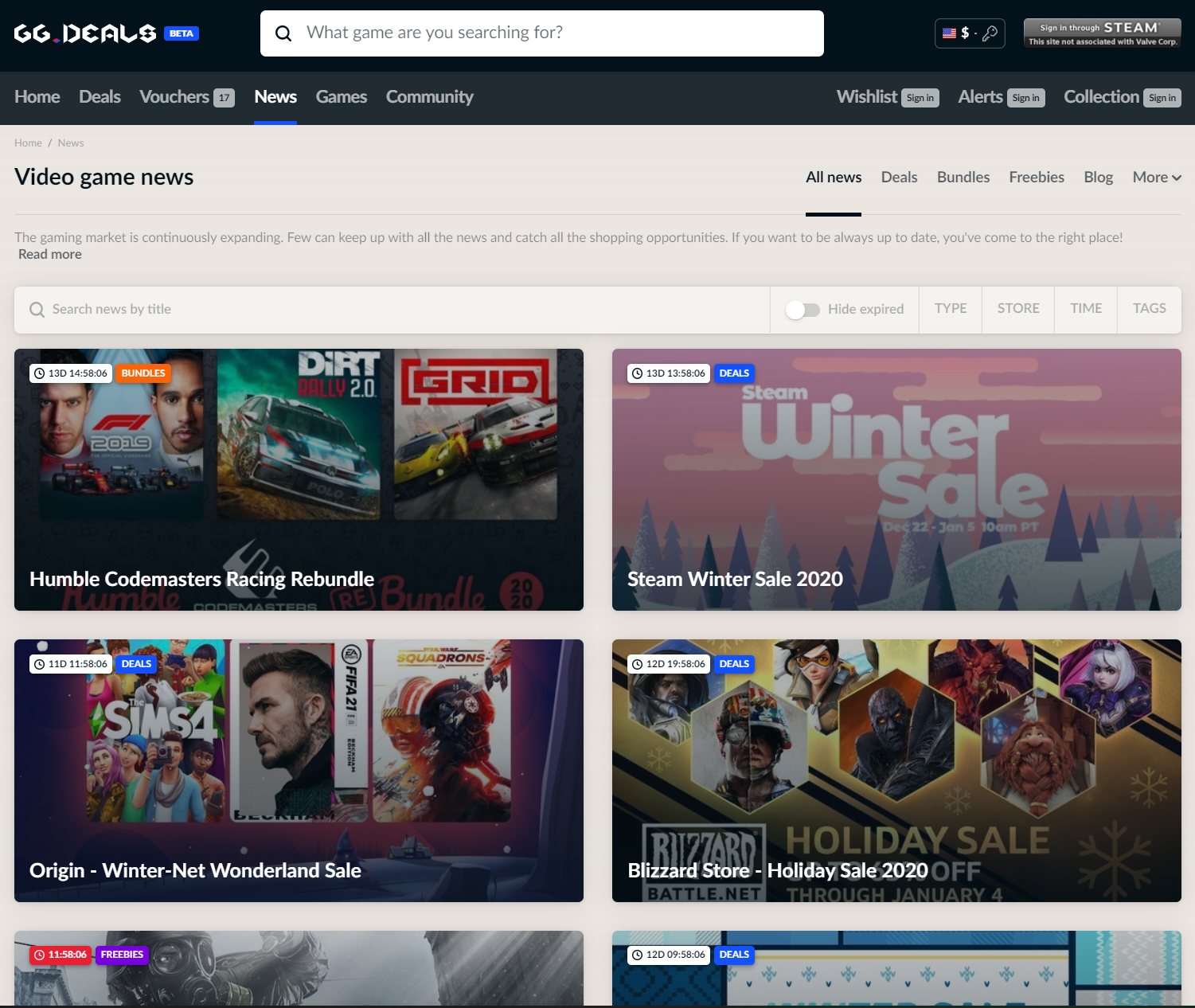1195x1008 pixels.
Task: Click magnifier icon in news search bar
Action: pyautogui.click(x=37, y=310)
